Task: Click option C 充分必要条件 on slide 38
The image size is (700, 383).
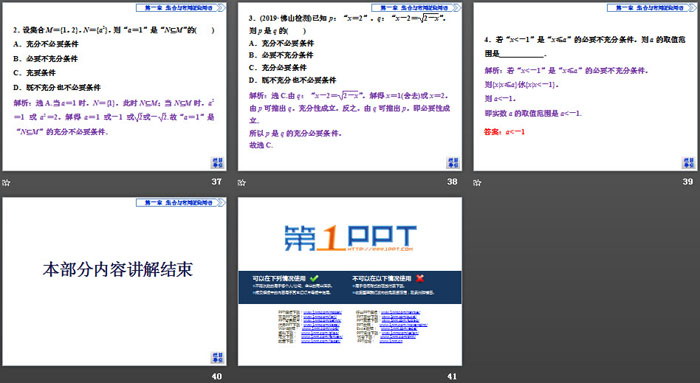Action: pos(278,67)
